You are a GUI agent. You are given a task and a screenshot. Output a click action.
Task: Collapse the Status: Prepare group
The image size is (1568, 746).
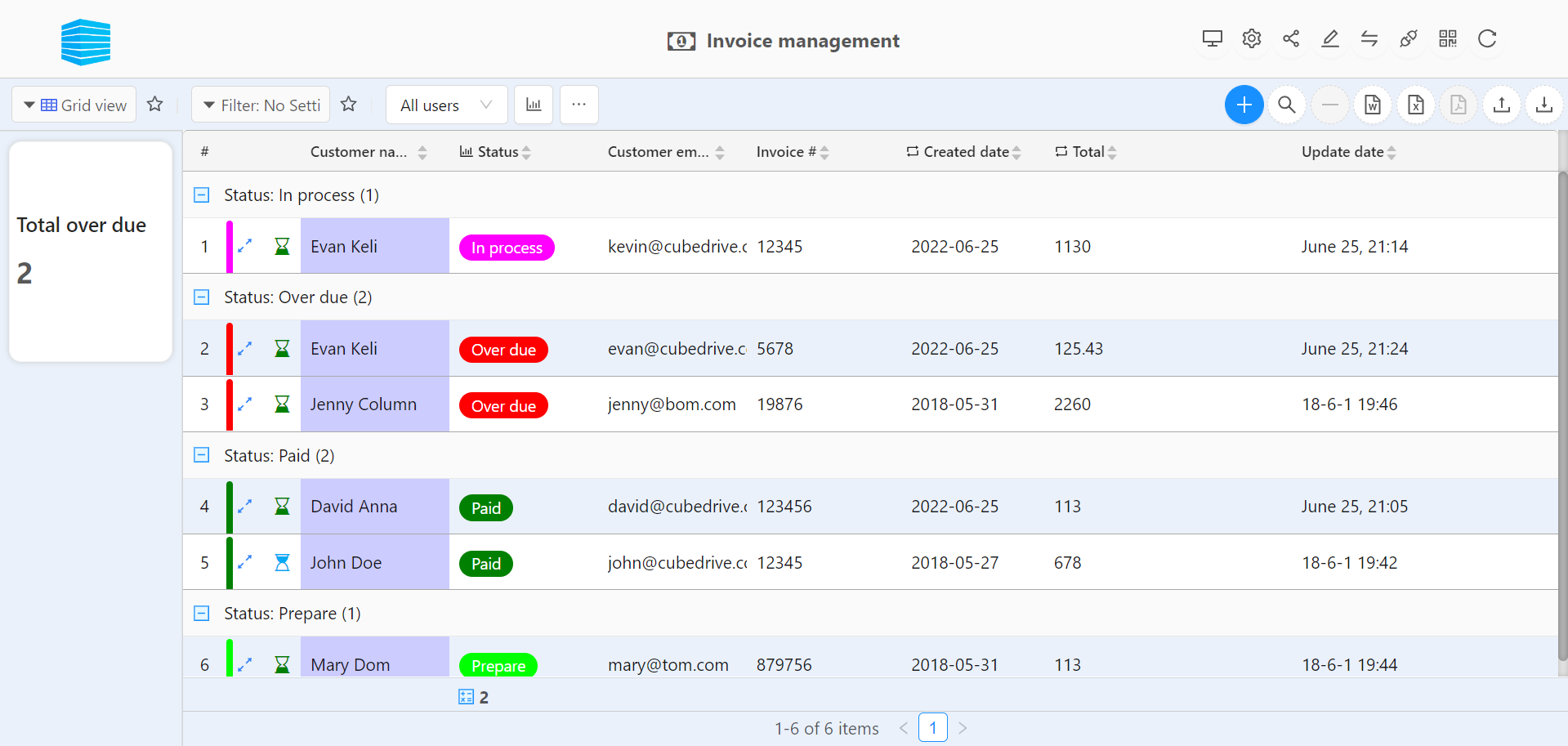(201, 613)
